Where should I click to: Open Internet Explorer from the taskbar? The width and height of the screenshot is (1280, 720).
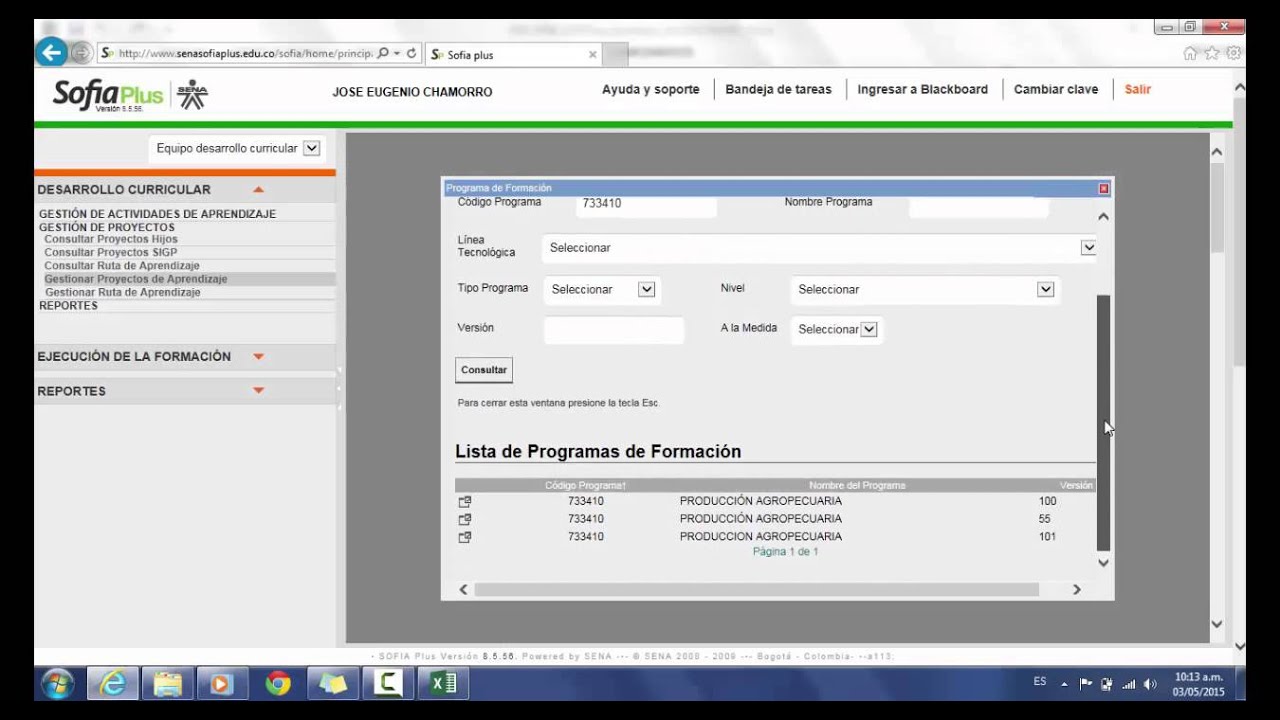tap(113, 683)
